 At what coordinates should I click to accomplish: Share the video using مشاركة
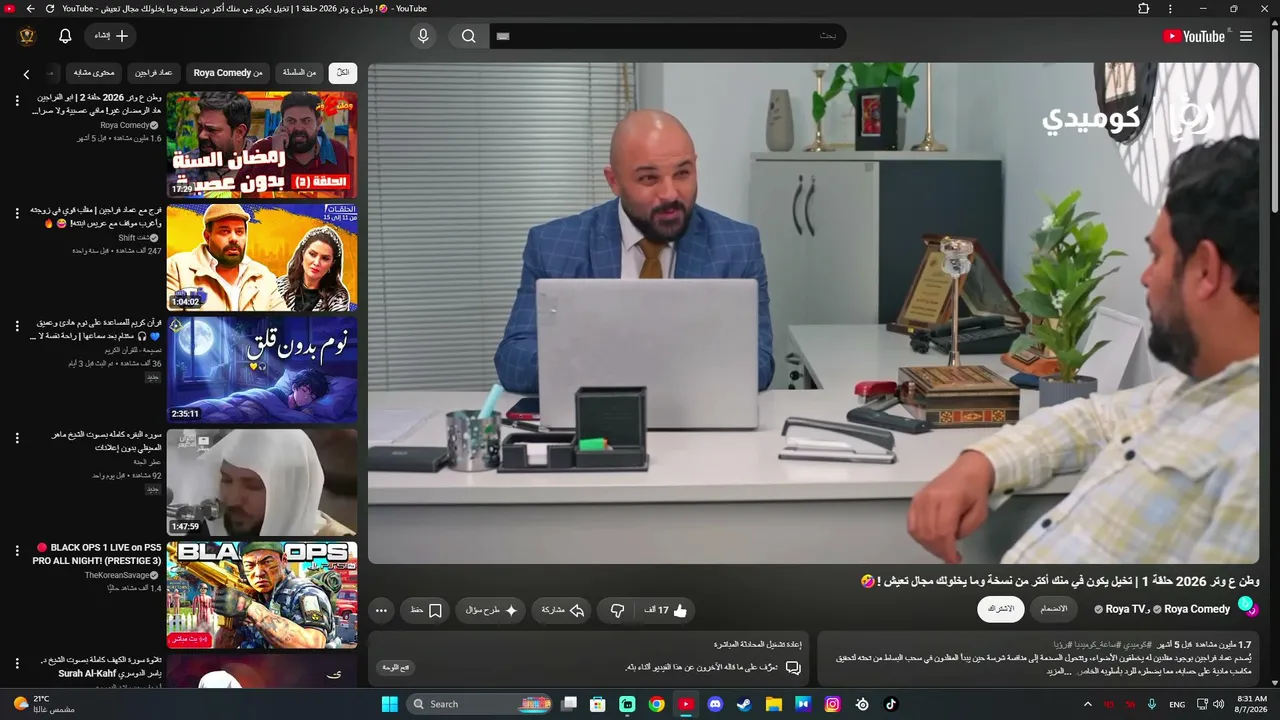click(562, 610)
